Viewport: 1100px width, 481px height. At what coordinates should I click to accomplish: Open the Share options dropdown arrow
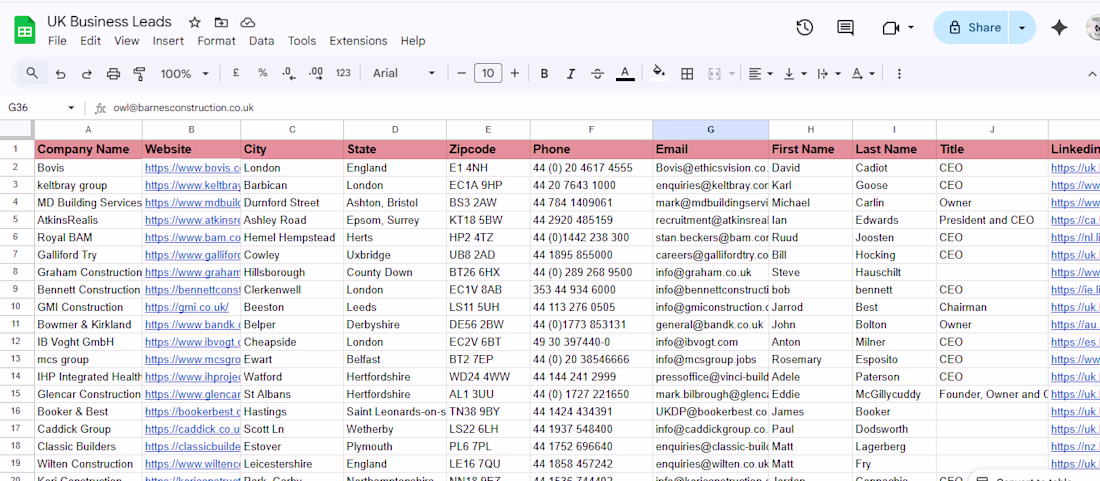click(1022, 28)
